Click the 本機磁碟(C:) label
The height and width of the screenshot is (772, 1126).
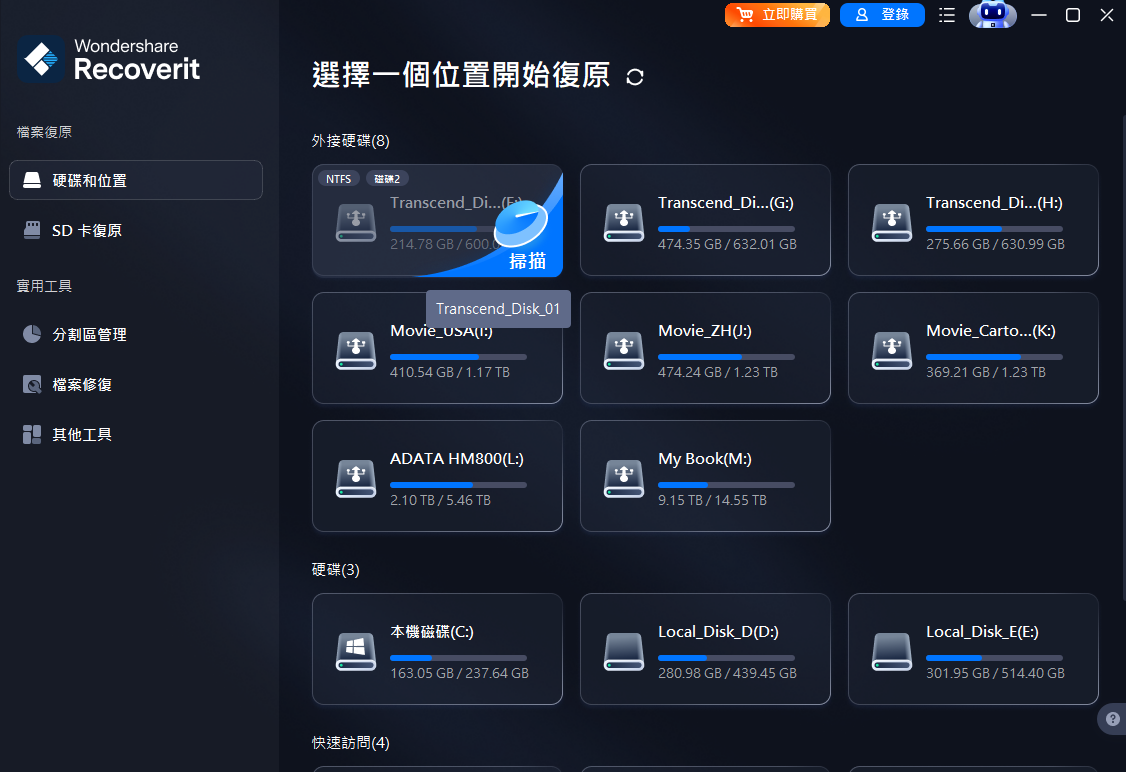pyautogui.click(x=432, y=632)
